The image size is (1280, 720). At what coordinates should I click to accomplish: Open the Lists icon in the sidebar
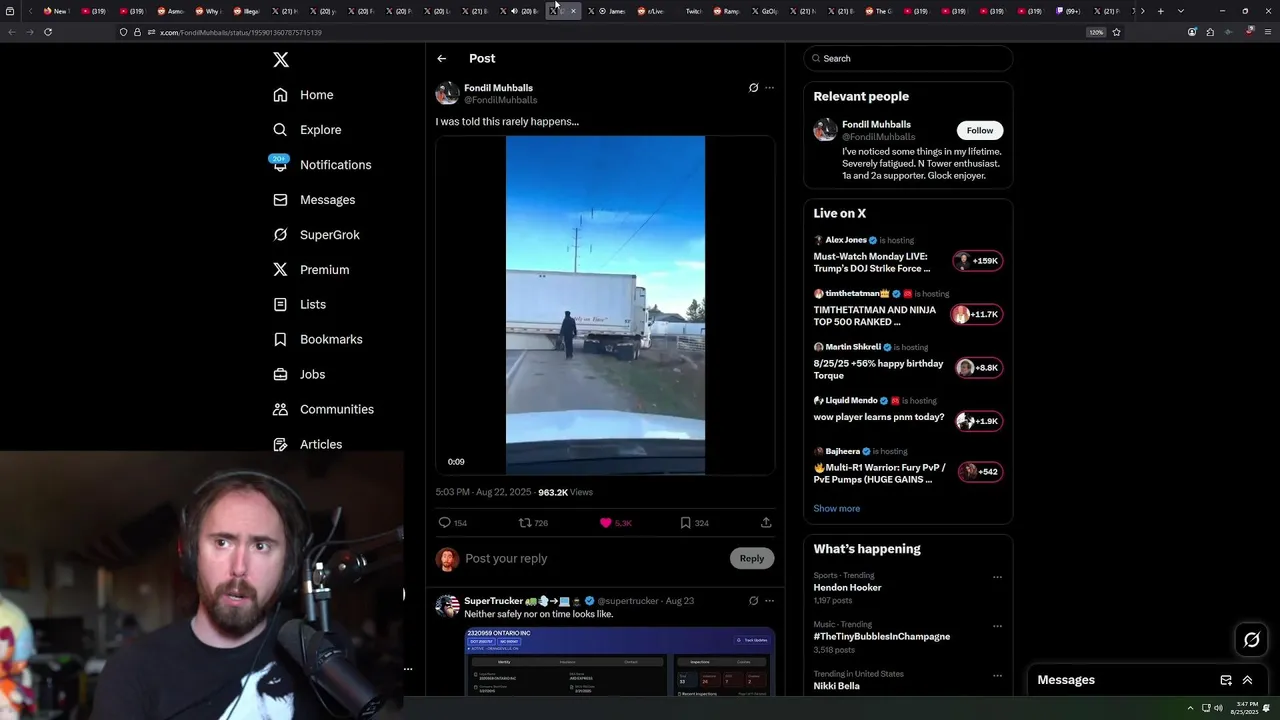click(x=280, y=304)
